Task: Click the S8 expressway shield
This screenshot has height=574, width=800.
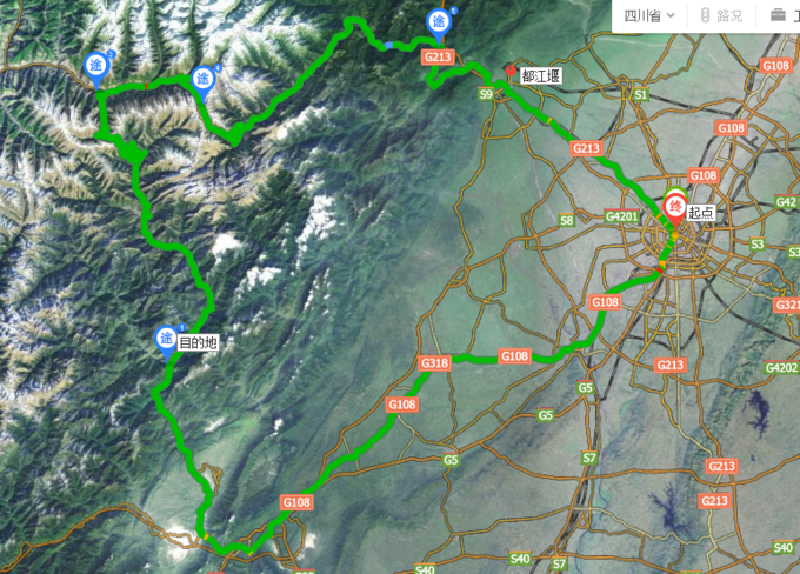Action: (x=566, y=220)
